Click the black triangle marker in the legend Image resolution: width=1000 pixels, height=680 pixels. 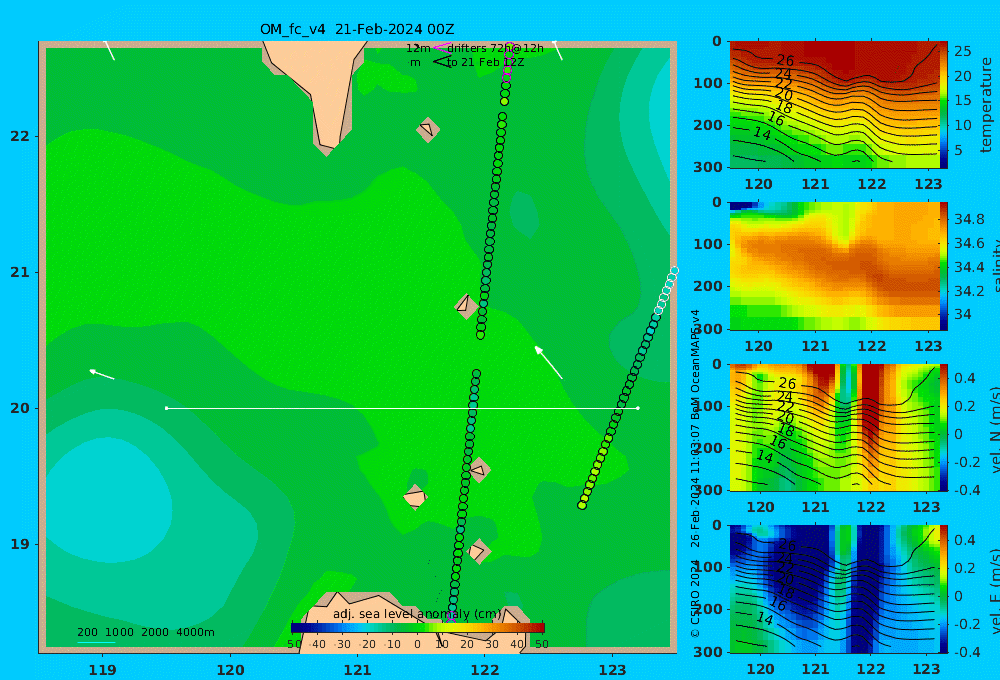442,62
